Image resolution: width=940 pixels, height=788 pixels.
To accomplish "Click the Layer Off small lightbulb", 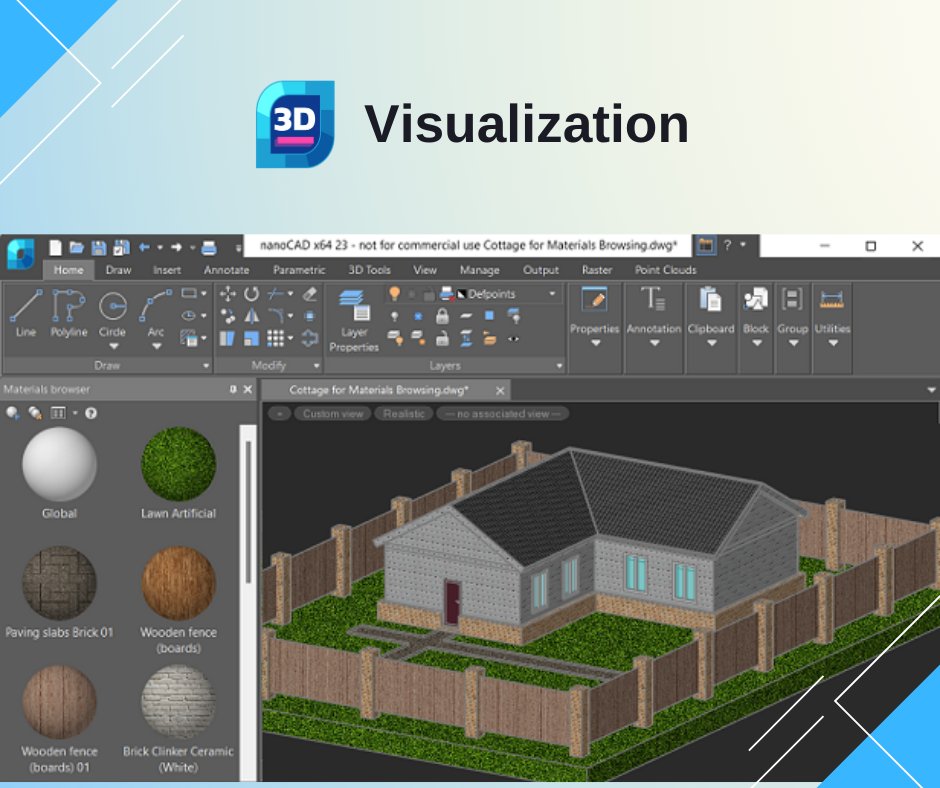I will (394, 316).
